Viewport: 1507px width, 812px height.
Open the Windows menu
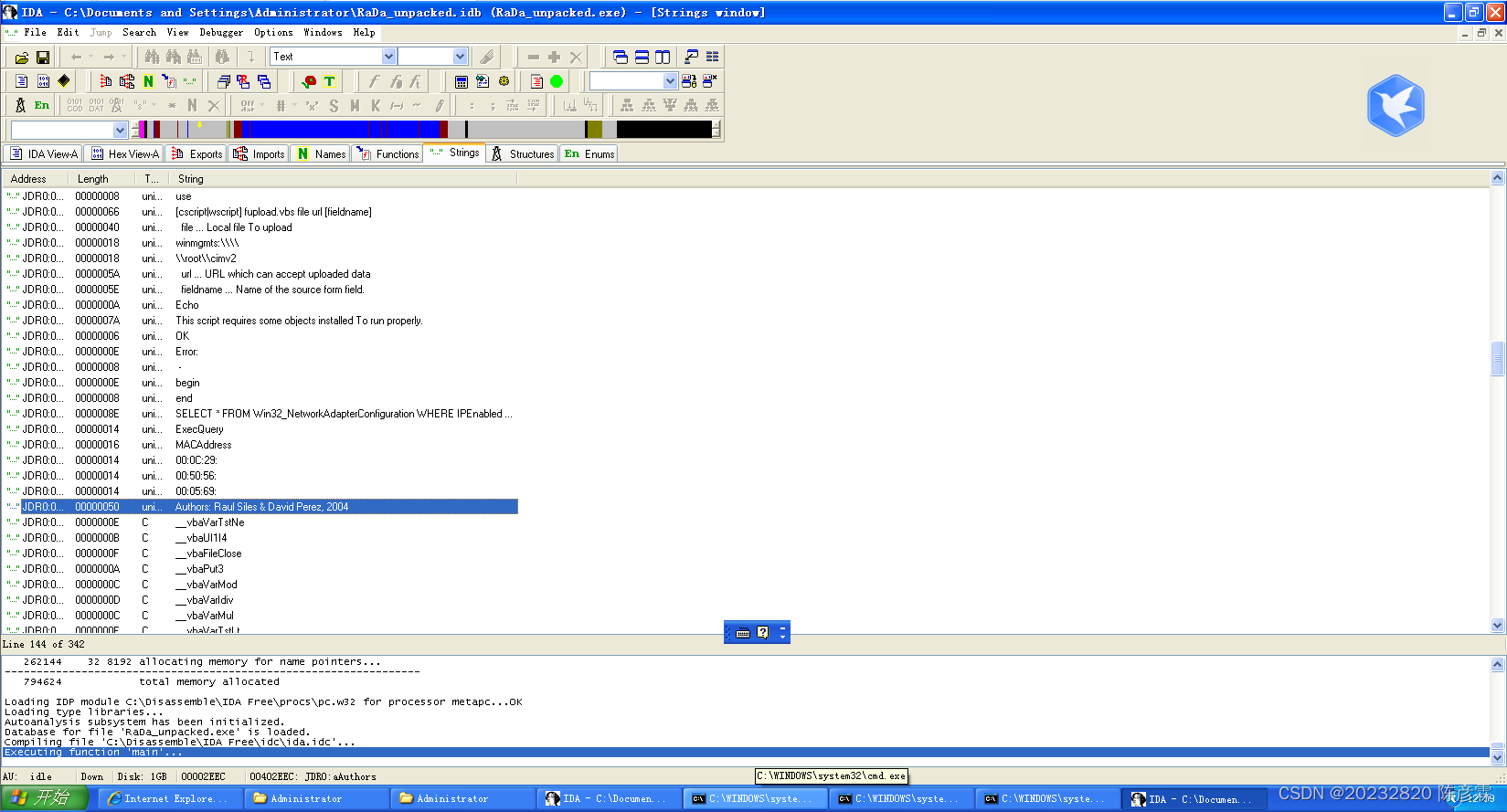[x=323, y=32]
